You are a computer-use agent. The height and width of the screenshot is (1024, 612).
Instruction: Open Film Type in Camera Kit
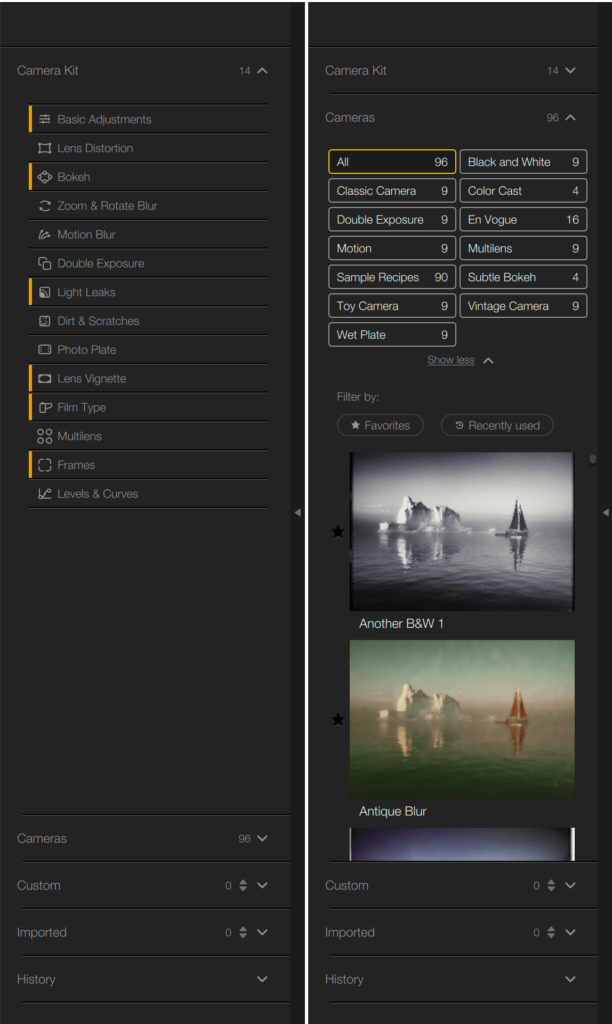pos(148,407)
